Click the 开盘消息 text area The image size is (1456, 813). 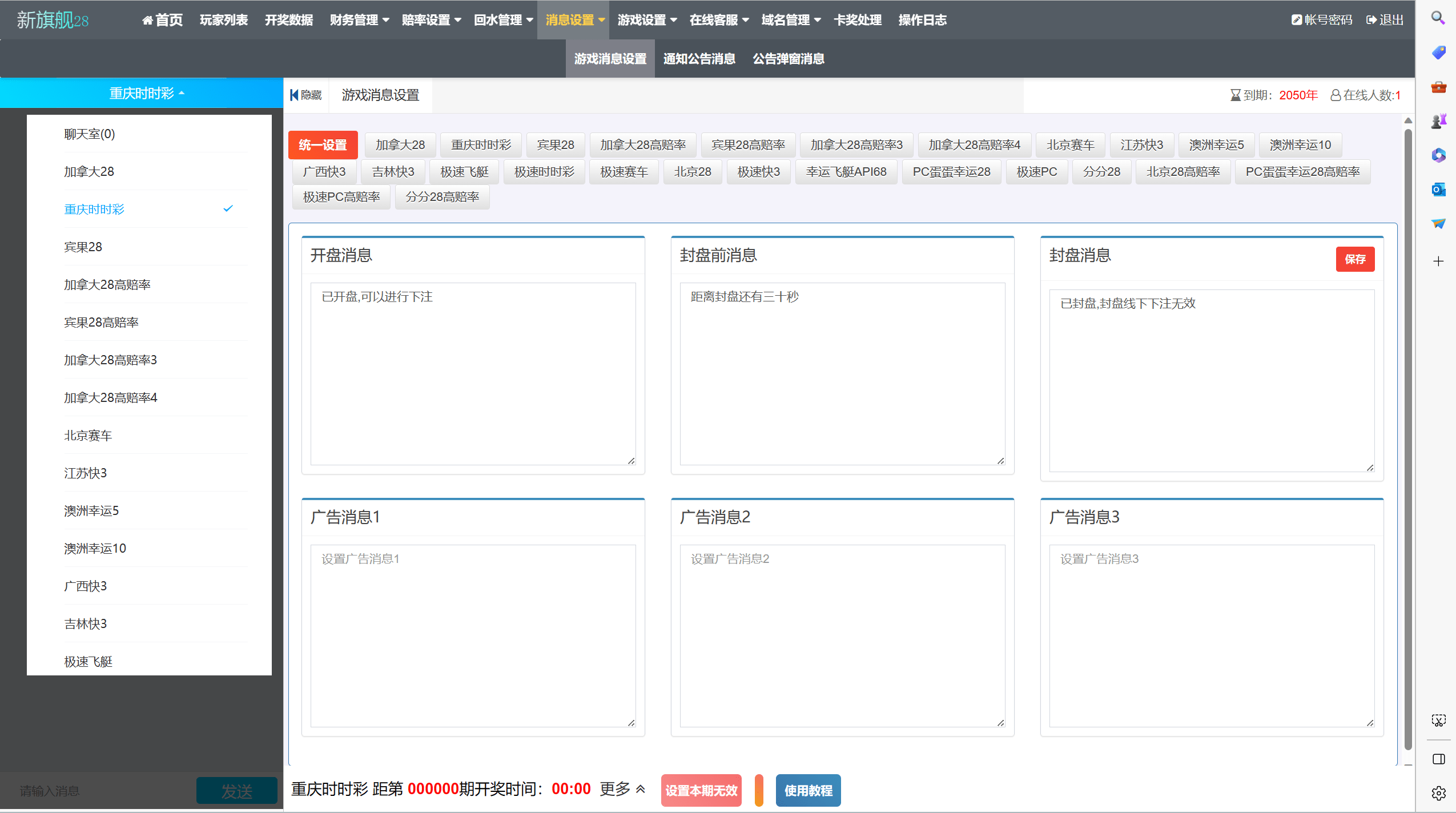tap(473, 373)
